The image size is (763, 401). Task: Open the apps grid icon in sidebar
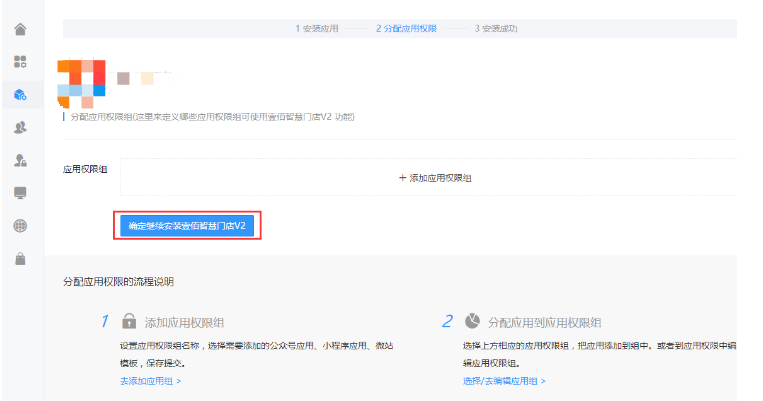pos(20,61)
